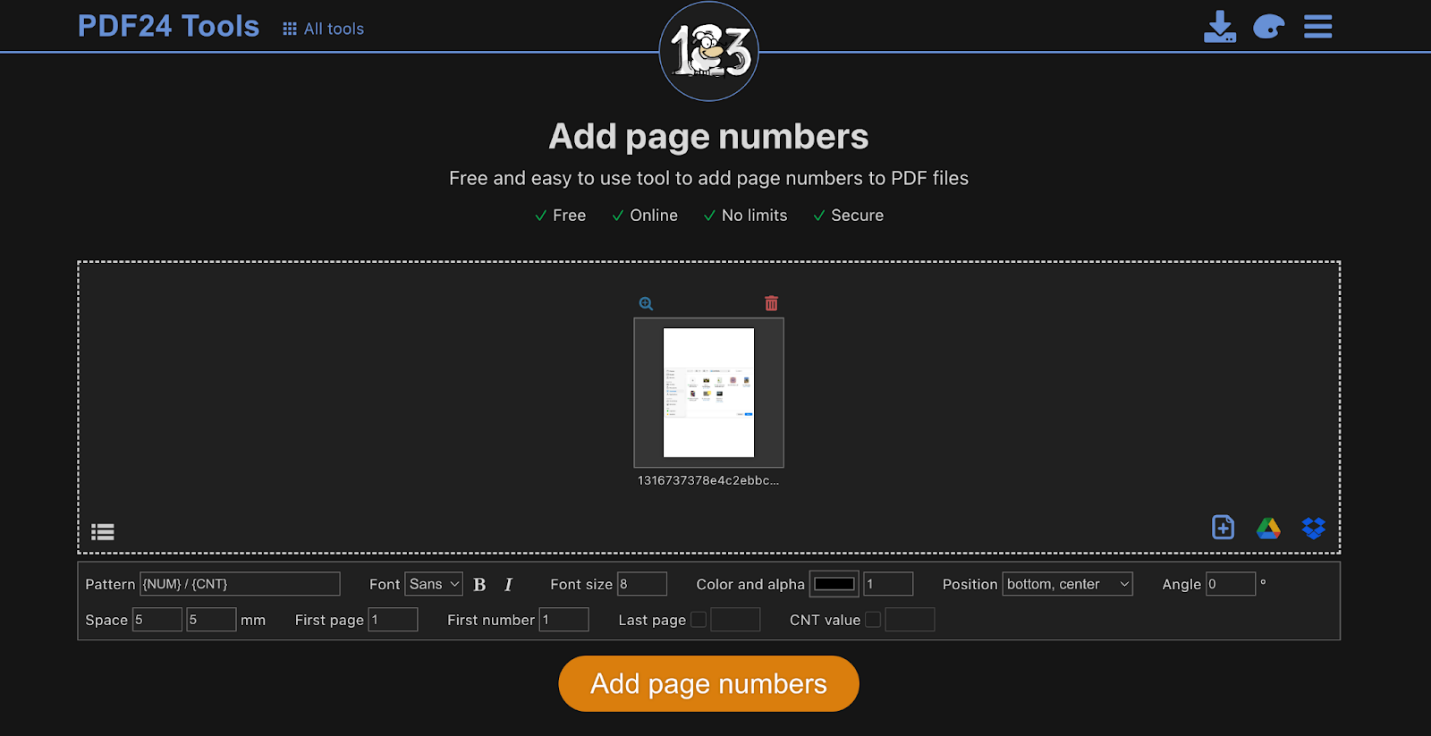Enable the Last page checkbox
The width and height of the screenshot is (1431, 736).
click(x=697, y=620)
